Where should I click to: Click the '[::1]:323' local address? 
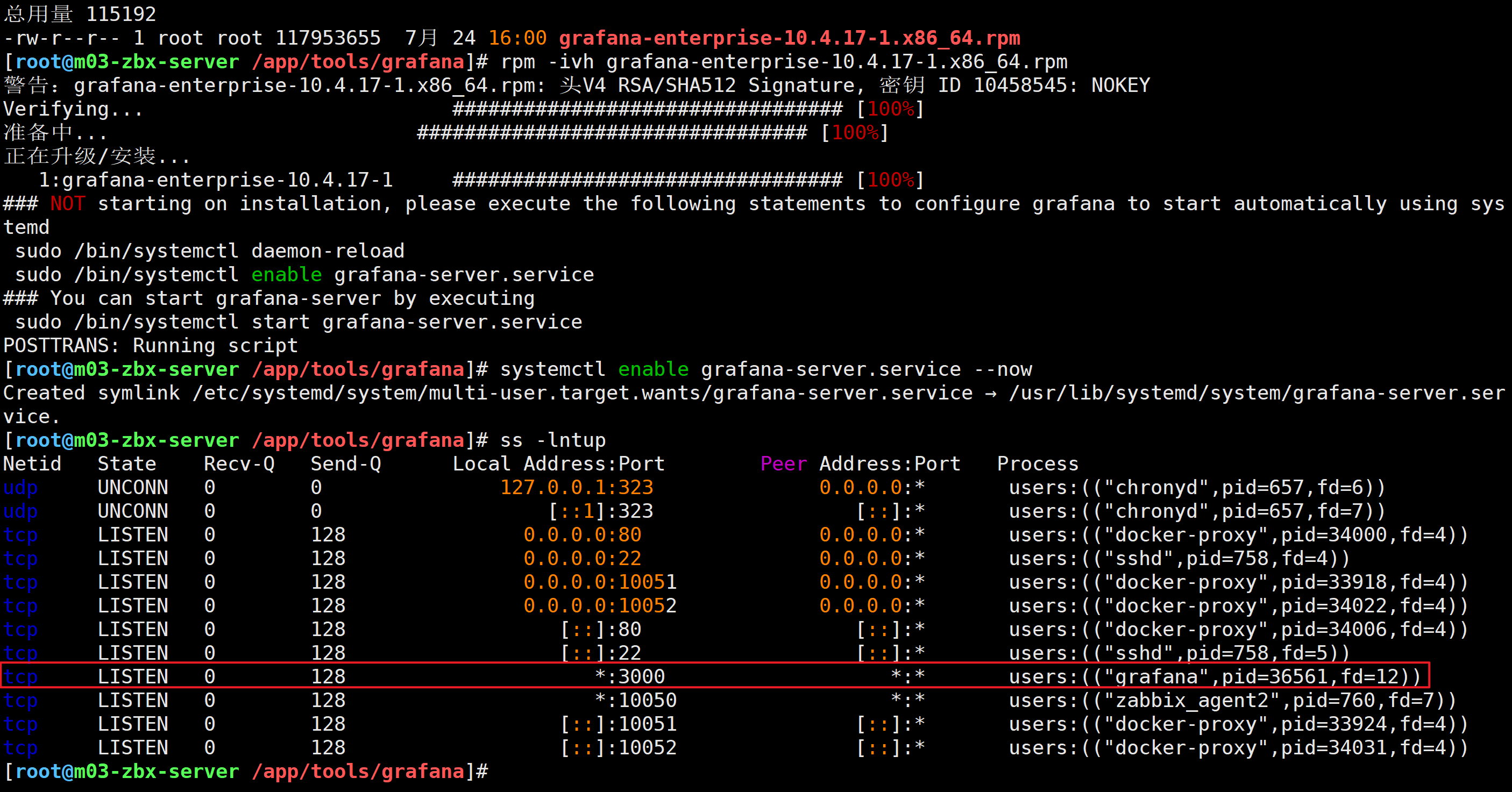[600, 511]
